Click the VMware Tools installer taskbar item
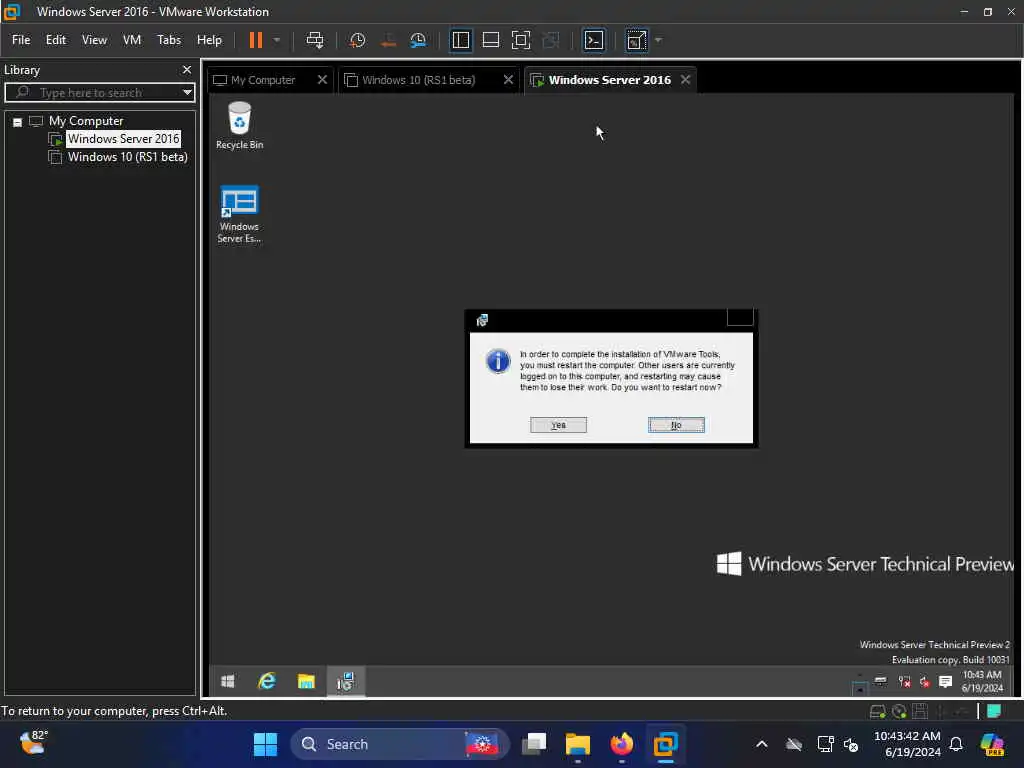 [345, 682]
